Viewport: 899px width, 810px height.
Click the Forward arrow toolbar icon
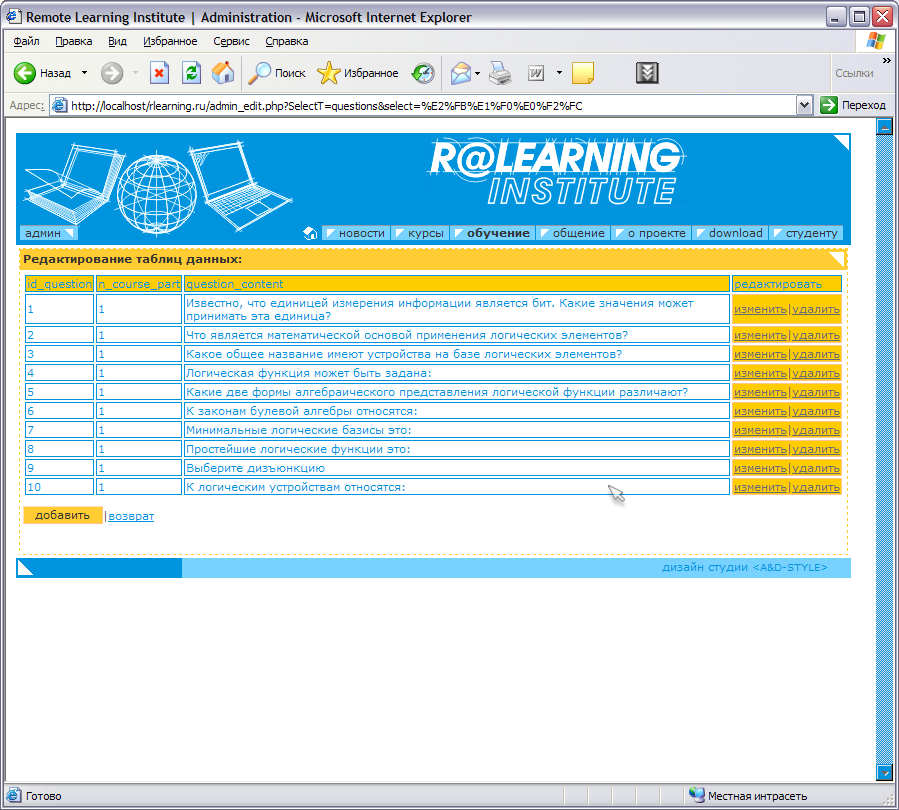[x=112, y=73]
